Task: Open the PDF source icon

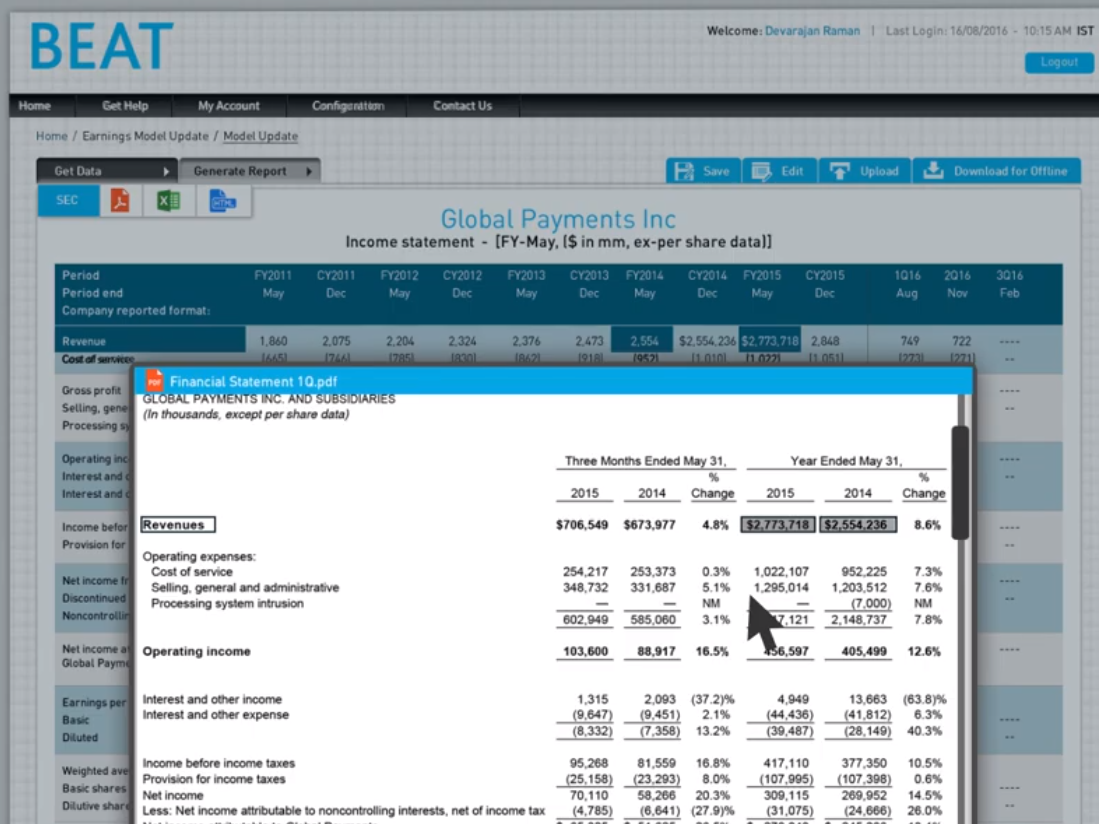Action: click(120, 201)
